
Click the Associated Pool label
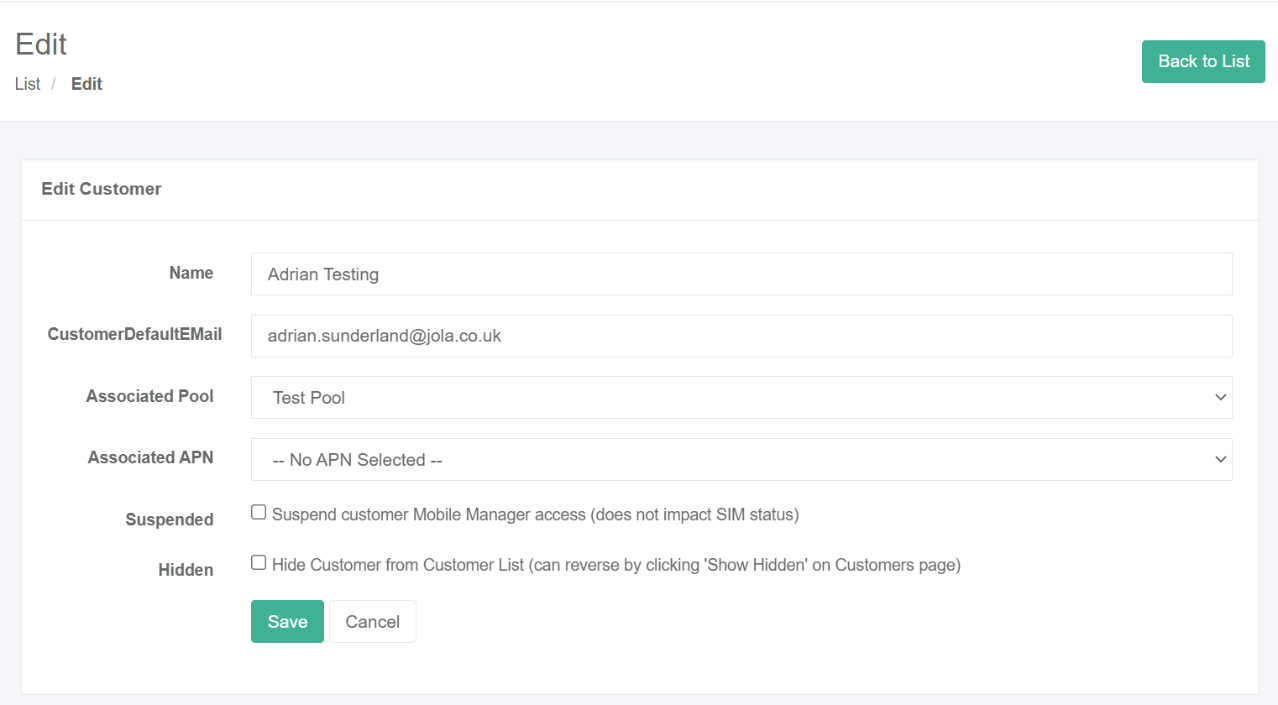(150, 396)
